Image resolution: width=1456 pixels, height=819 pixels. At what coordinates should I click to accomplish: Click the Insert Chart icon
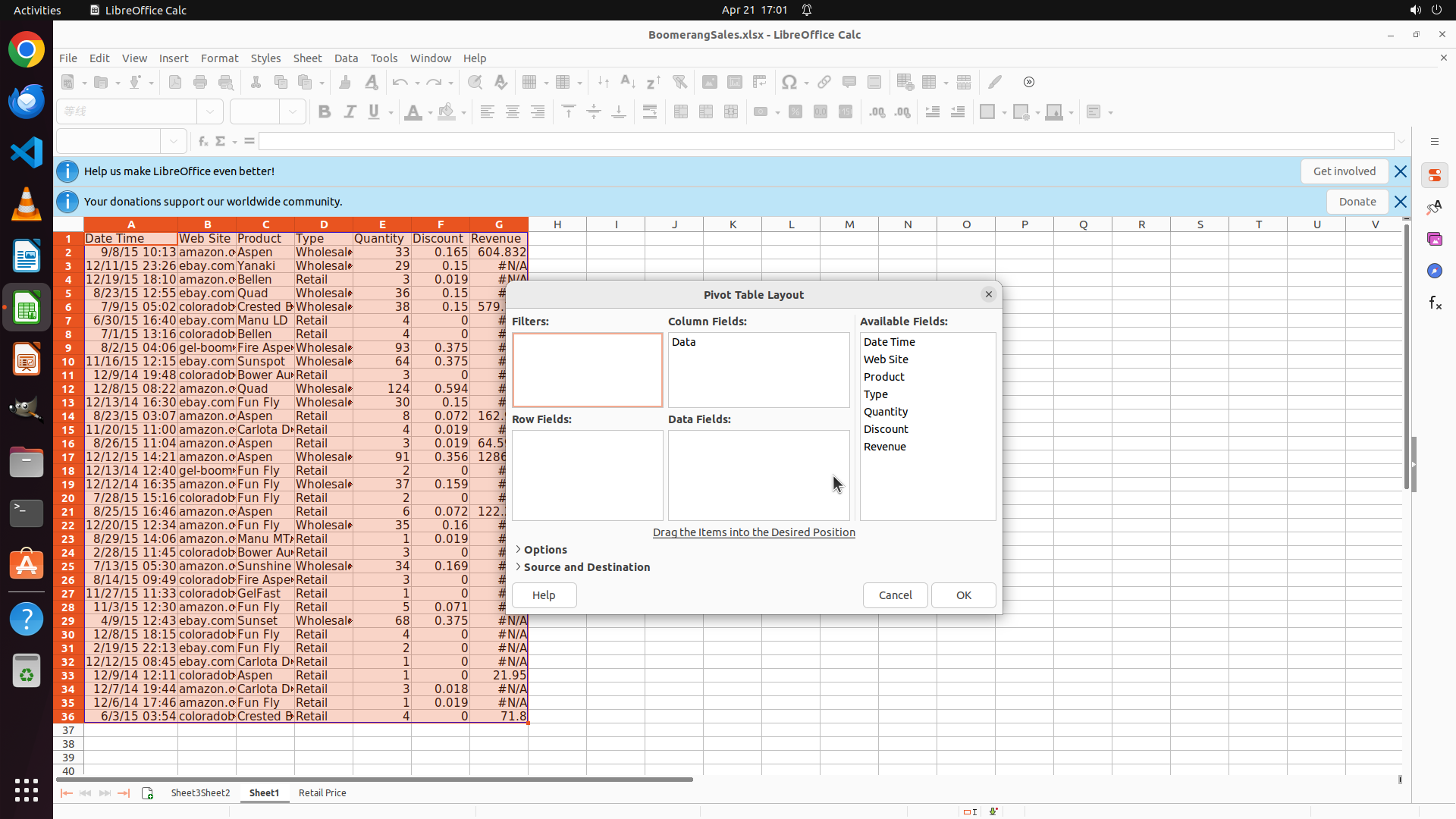click(x=735, y=82)
